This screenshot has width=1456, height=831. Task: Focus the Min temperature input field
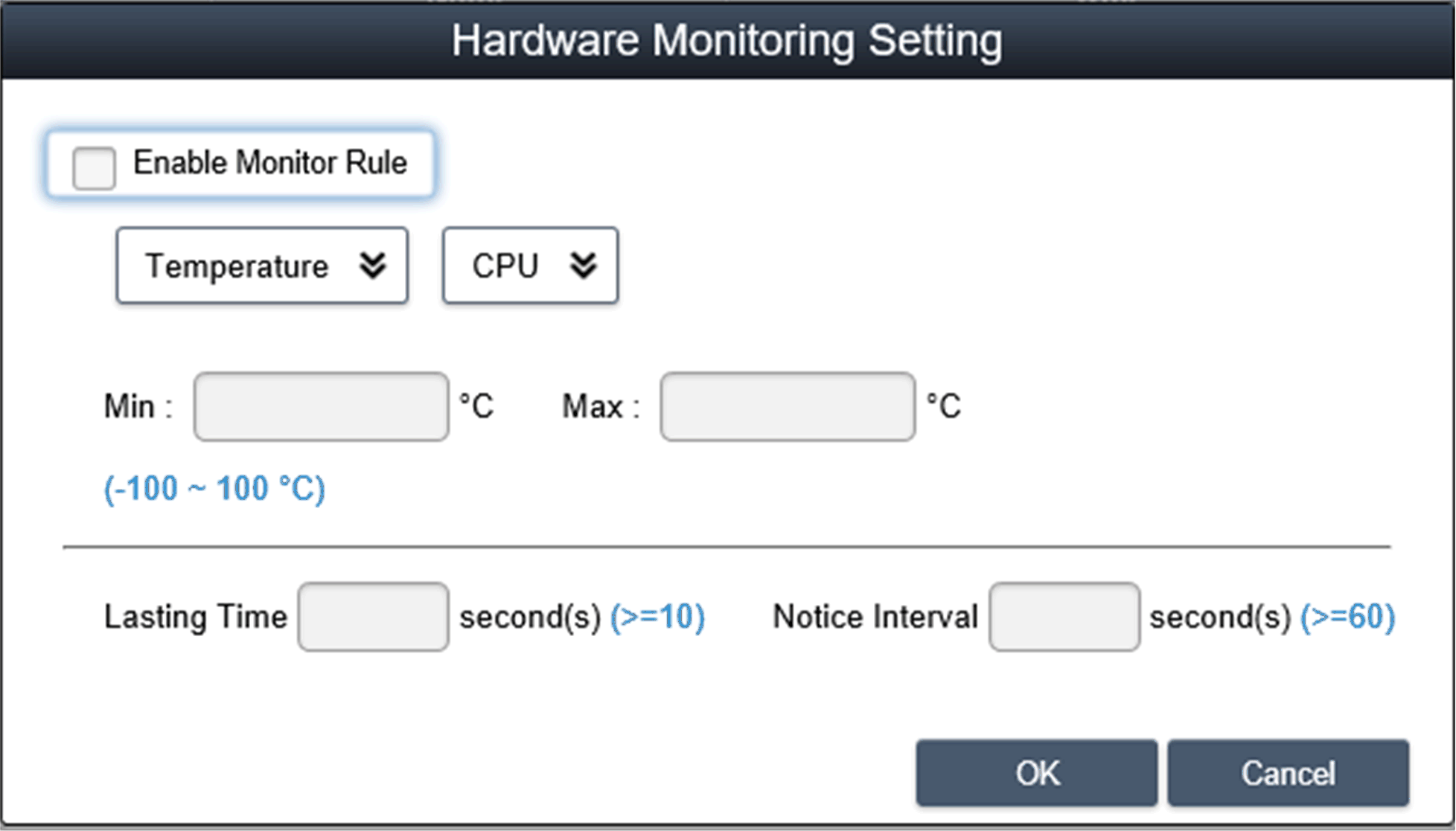[x=321, y=407]
